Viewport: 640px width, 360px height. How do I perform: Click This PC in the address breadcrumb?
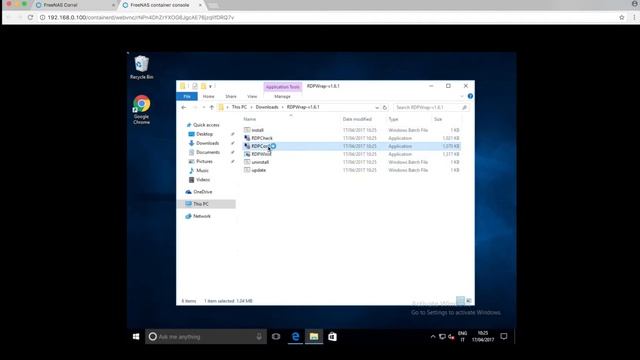[x=239, y=107]
